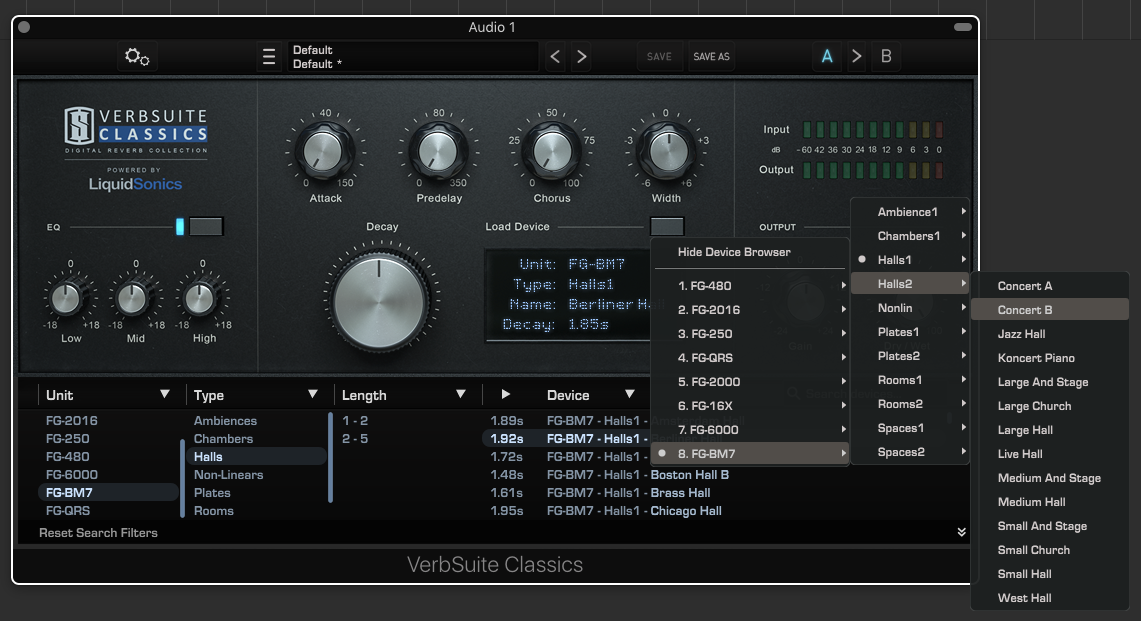
Task: Open the Ambience1 category submenu
Action: coord(910,212)
